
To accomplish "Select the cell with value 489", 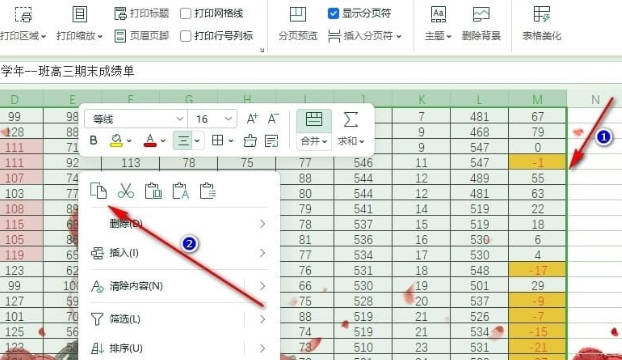I will (x=479, y=178).
